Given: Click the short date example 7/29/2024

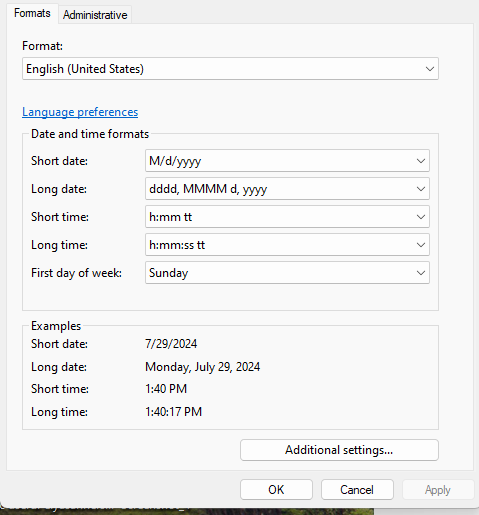Looking at the screenshot, I should click(x=171, y=344).
